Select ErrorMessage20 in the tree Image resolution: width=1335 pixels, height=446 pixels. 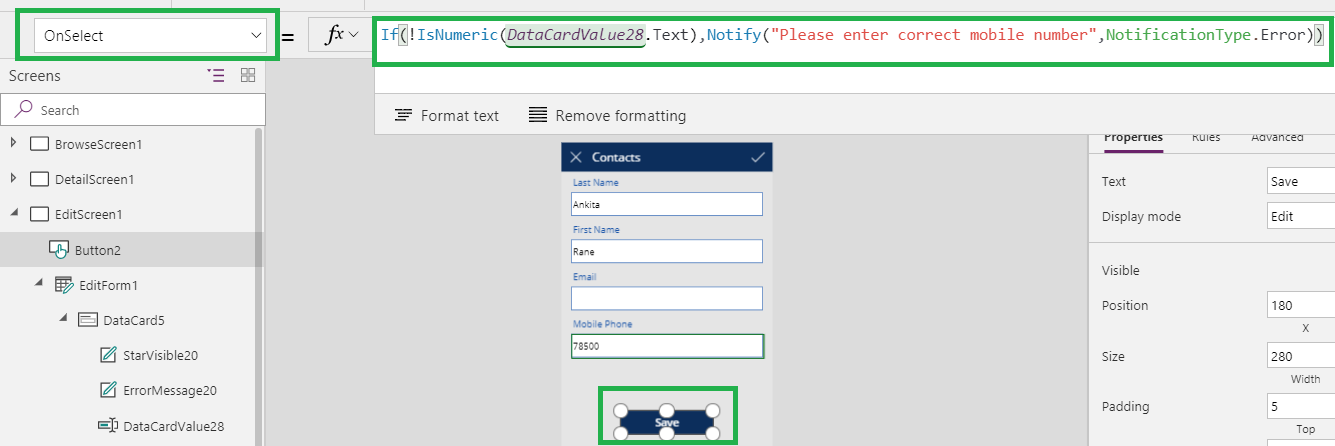pos(169,390)
